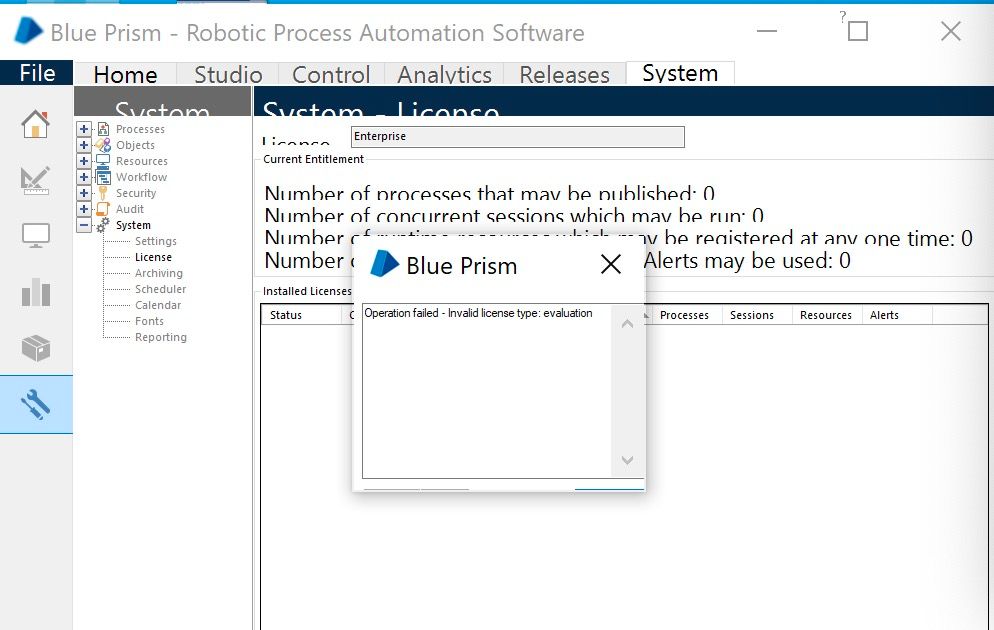The height and width of the screenshot is (630, 994).
Task: Maximize the Blue Prism window
Action: pyautogui.click(x=858, y=30)
